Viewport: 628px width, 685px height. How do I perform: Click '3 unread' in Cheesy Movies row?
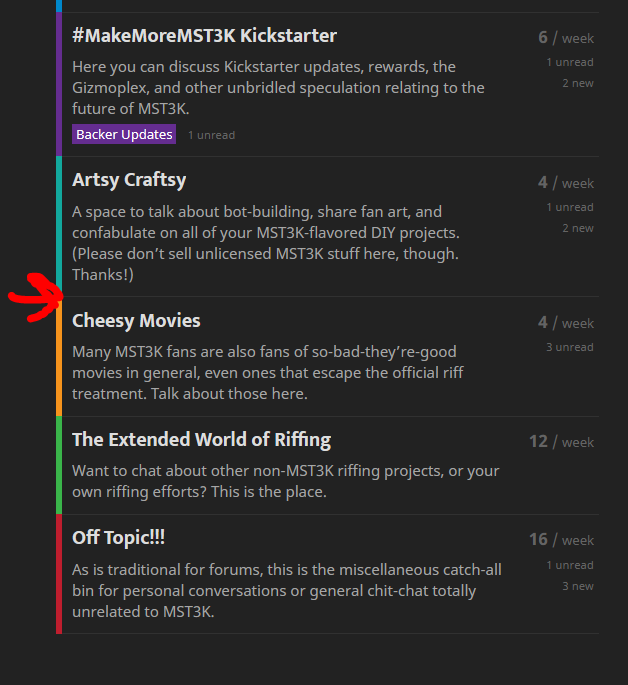click(x=570, y=347)
